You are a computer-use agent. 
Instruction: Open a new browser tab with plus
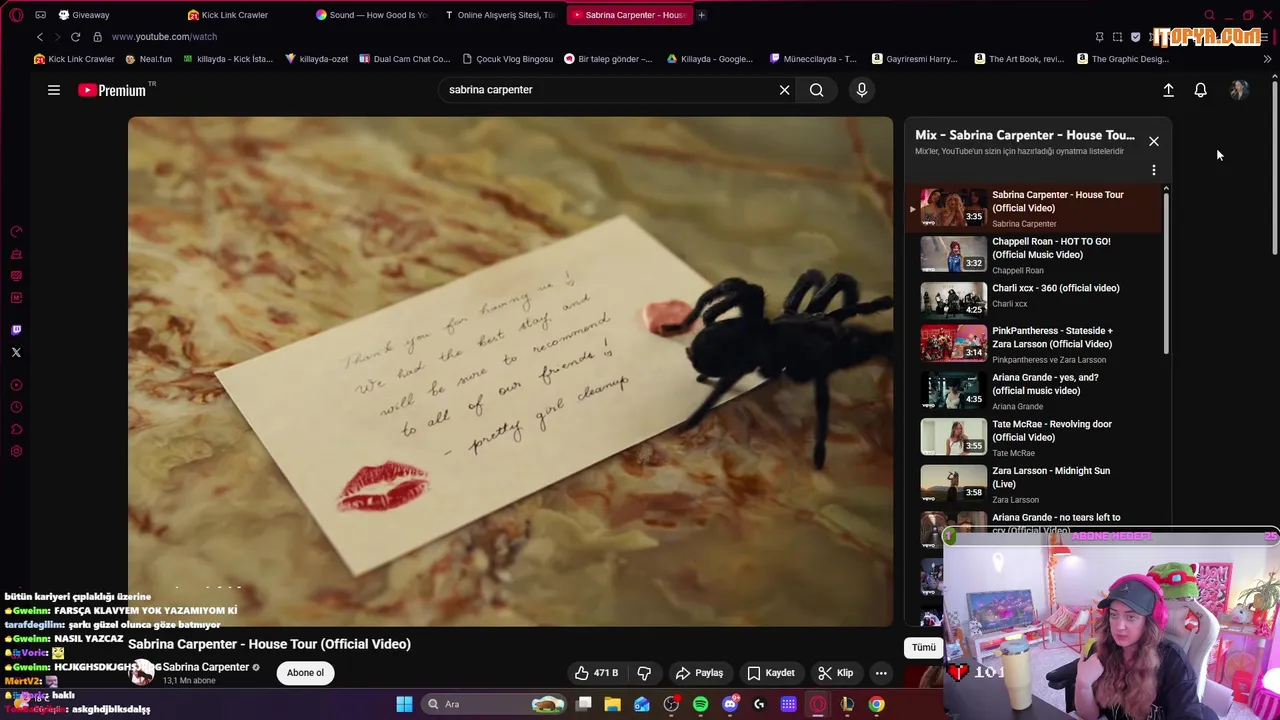[701, 15]
